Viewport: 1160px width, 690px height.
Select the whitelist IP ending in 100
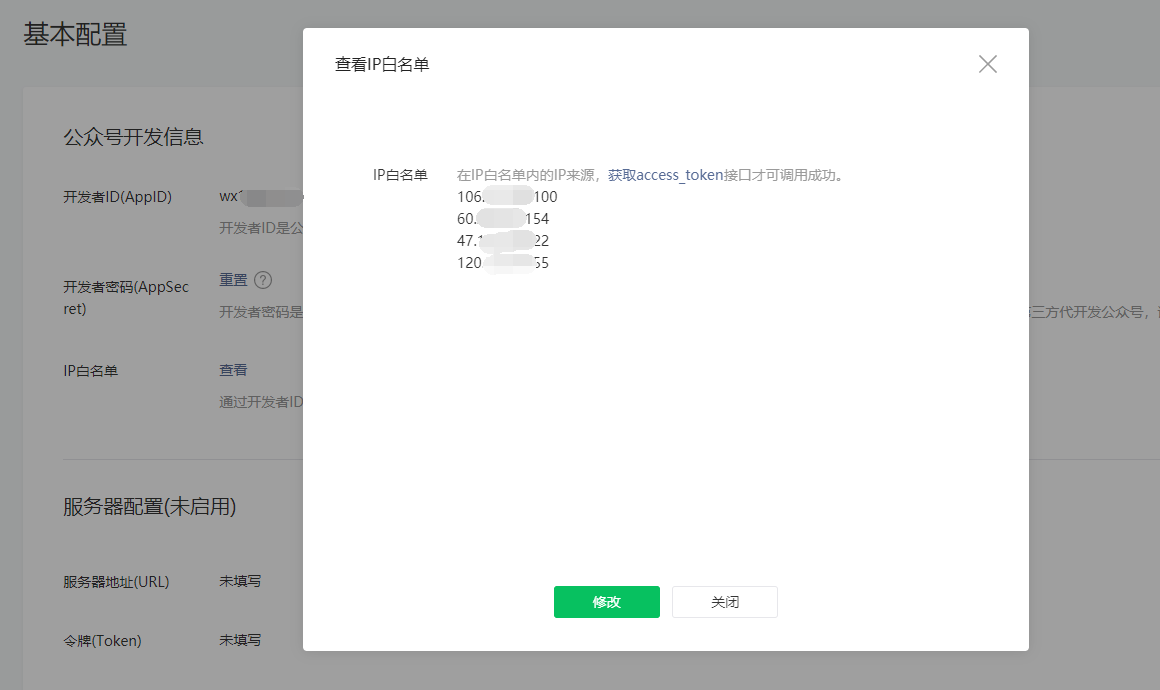tap(507, 197)
